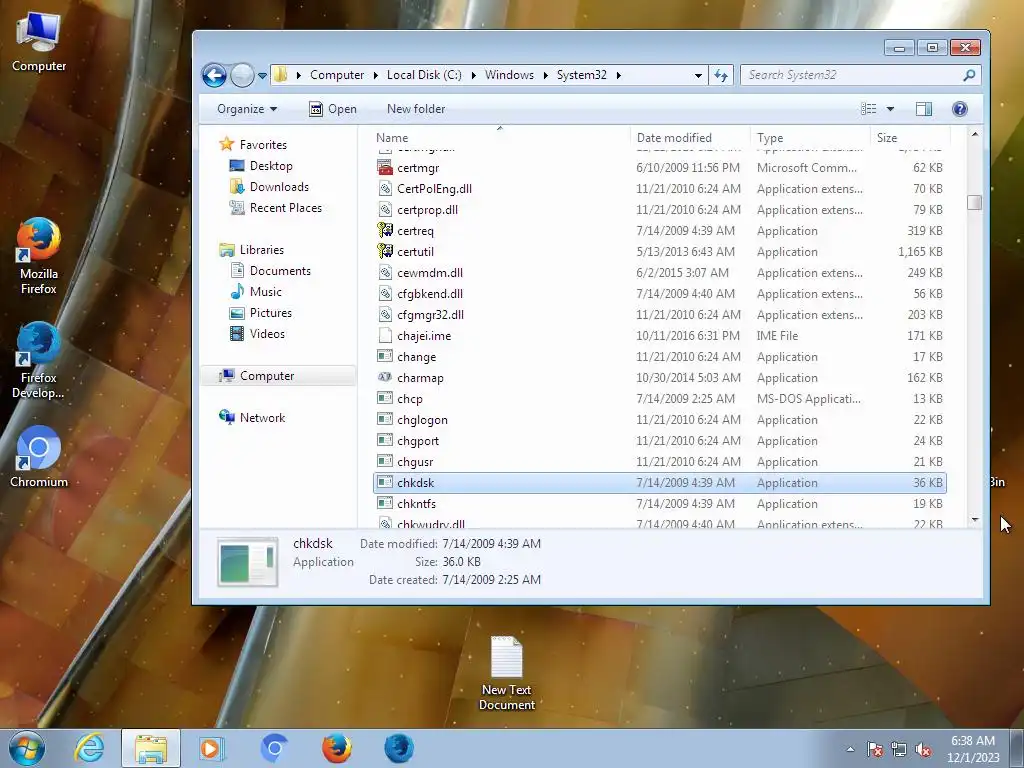Select the charmap application icon
The image size is (1024, 768).
coord(385,377)
